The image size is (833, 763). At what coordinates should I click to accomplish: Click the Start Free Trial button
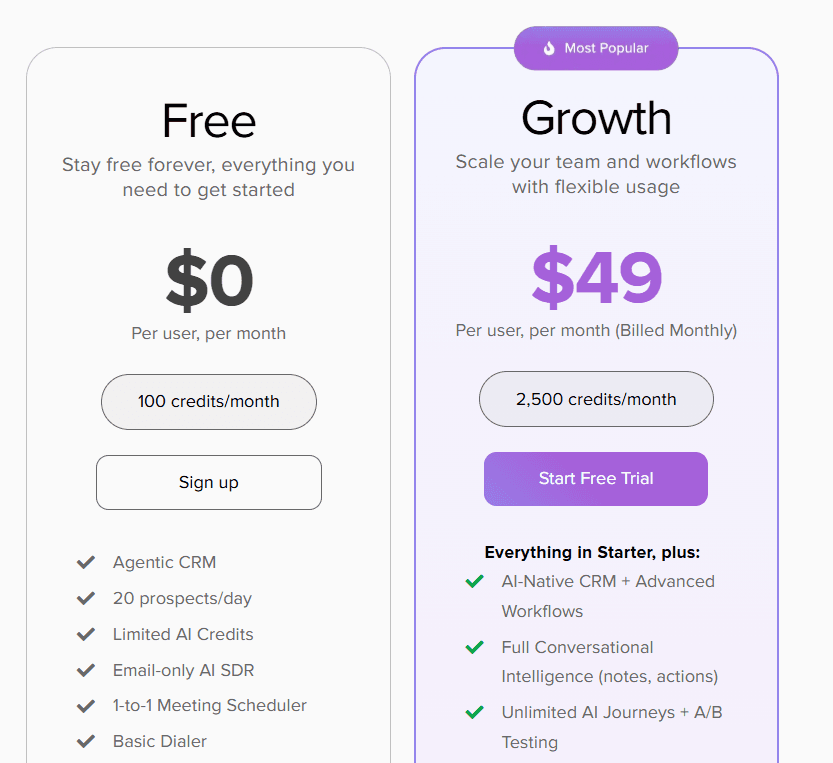pos(595,479)
